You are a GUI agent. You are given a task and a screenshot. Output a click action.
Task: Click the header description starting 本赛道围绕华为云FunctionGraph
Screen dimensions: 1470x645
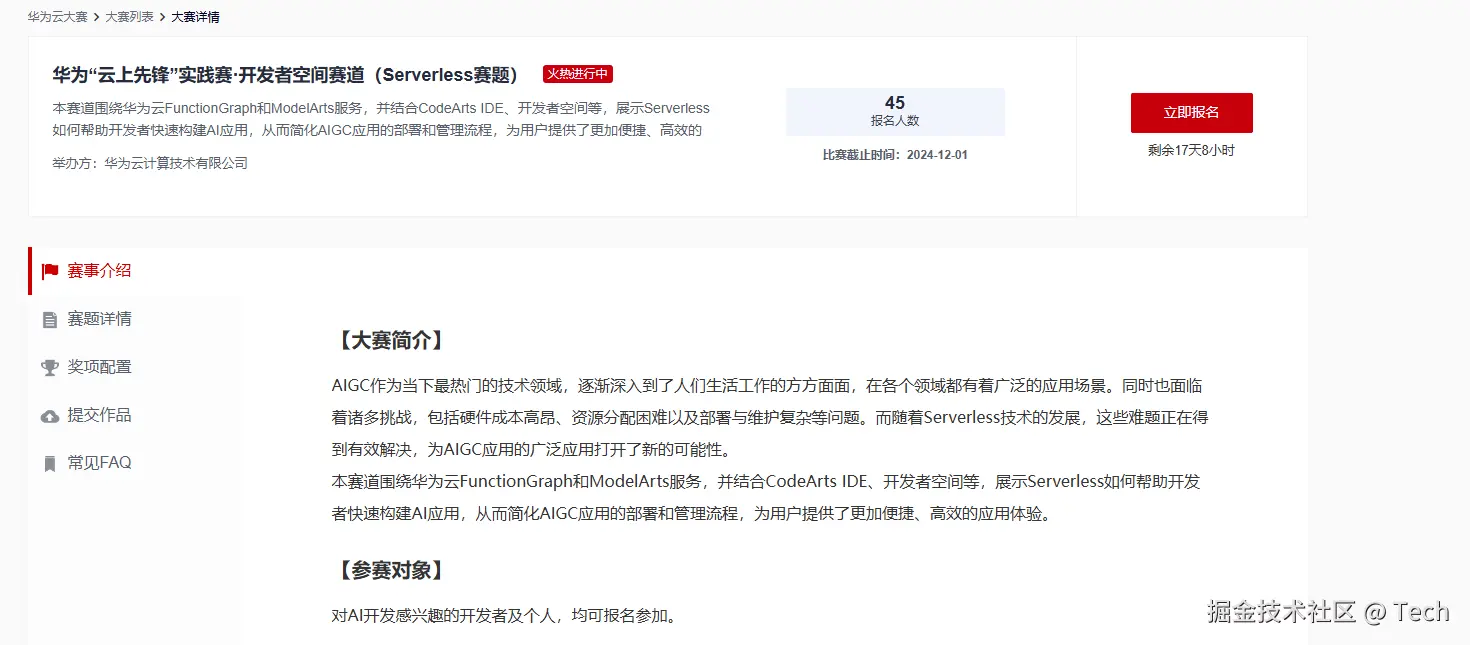click(381, 119)
